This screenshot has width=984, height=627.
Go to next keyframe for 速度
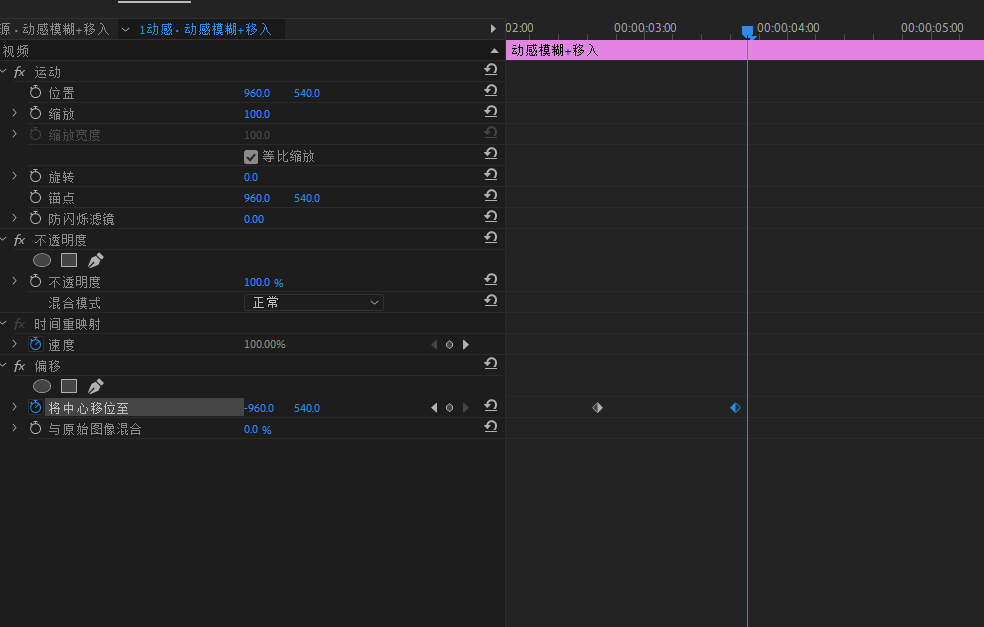[466, 345]
